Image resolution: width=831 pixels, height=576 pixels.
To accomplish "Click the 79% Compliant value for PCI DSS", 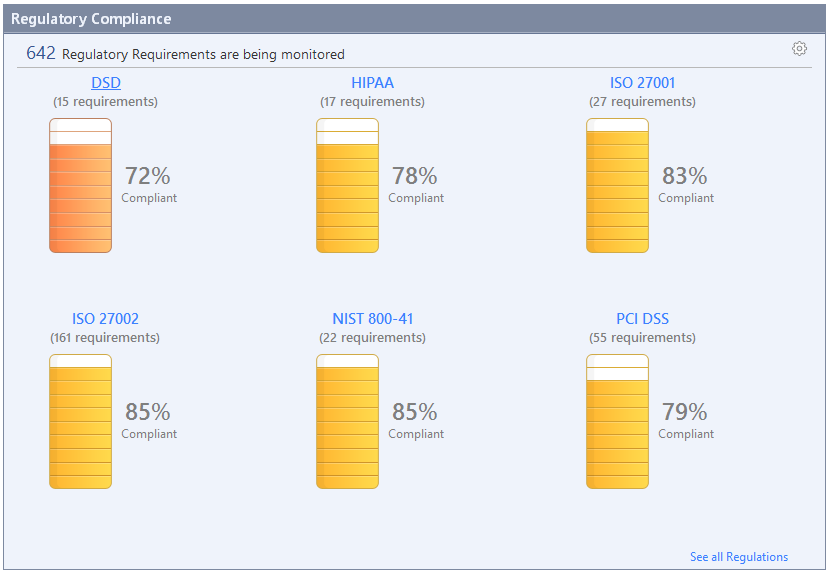I will pyautogui.click(x=685, y=413).
